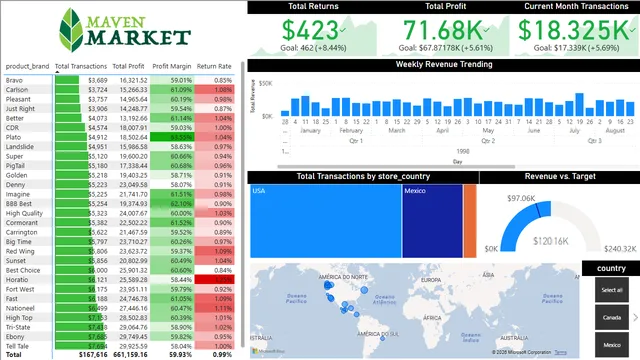The width and height of the screenshot is (640, 360).
Task: Sort by Total Transactions column header
Action: coord(81,66)
